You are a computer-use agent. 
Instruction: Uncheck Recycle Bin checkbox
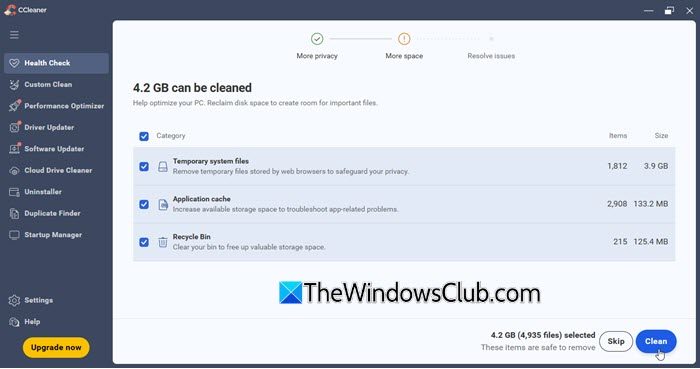click(144, 242)
